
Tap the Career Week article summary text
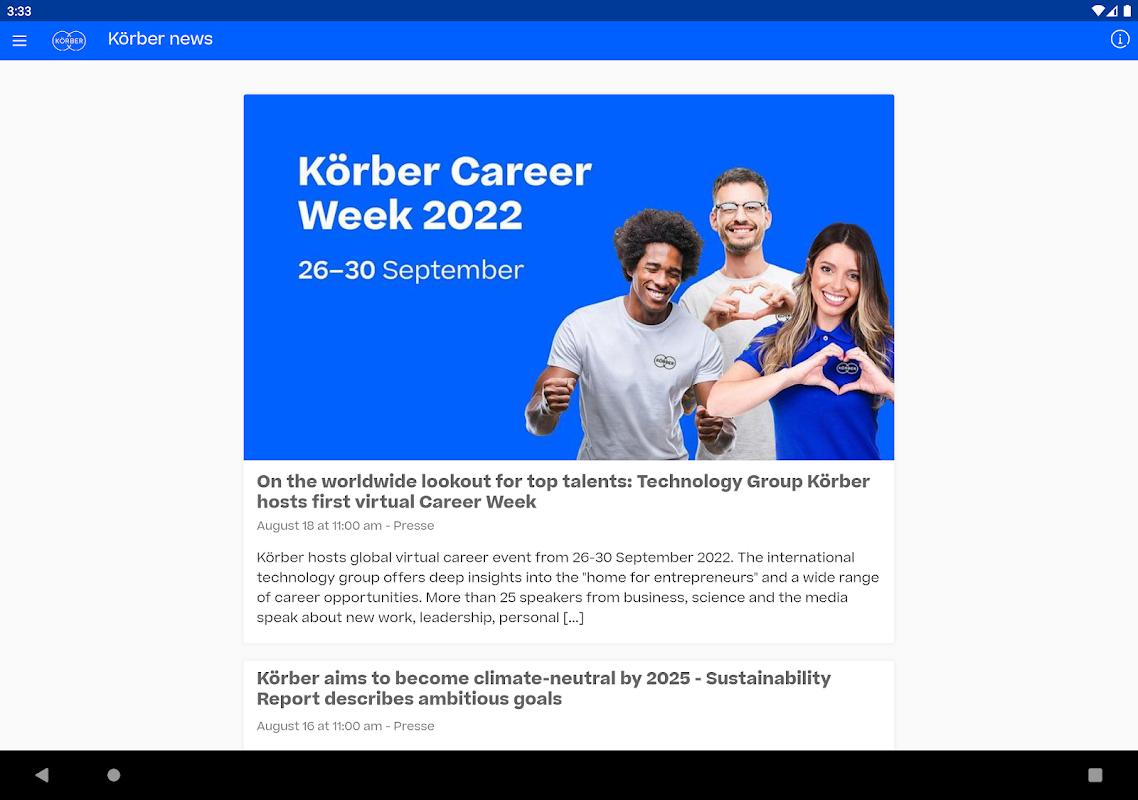pos(568,587)
